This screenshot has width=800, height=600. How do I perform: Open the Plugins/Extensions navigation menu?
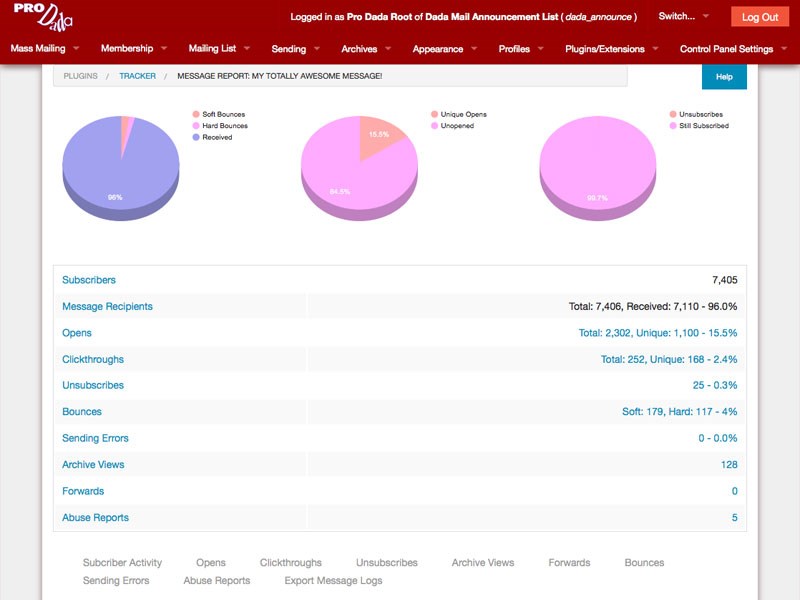pos(612,49)
